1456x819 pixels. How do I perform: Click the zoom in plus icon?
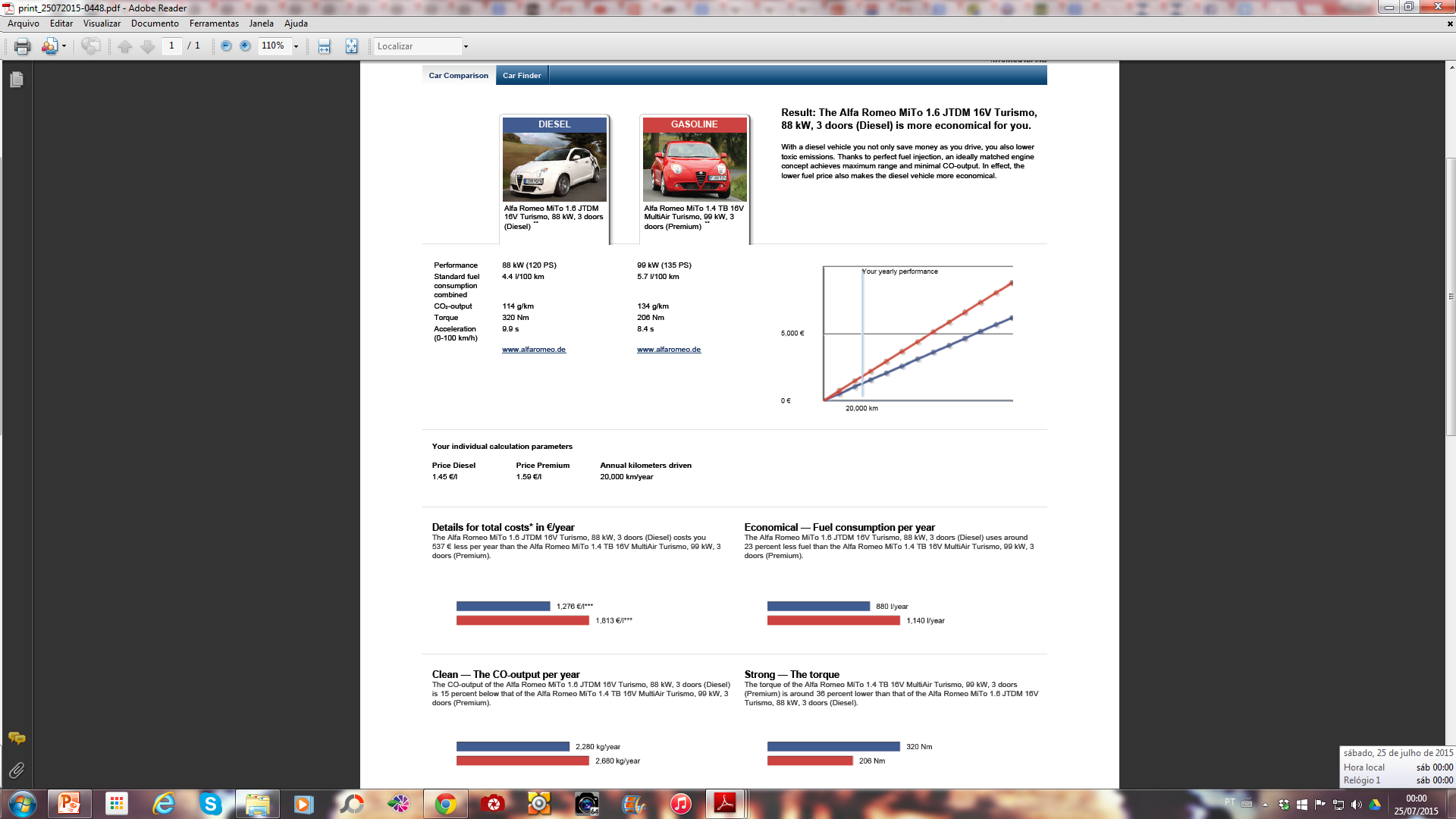pyautogui.click(x=245, y=46)
